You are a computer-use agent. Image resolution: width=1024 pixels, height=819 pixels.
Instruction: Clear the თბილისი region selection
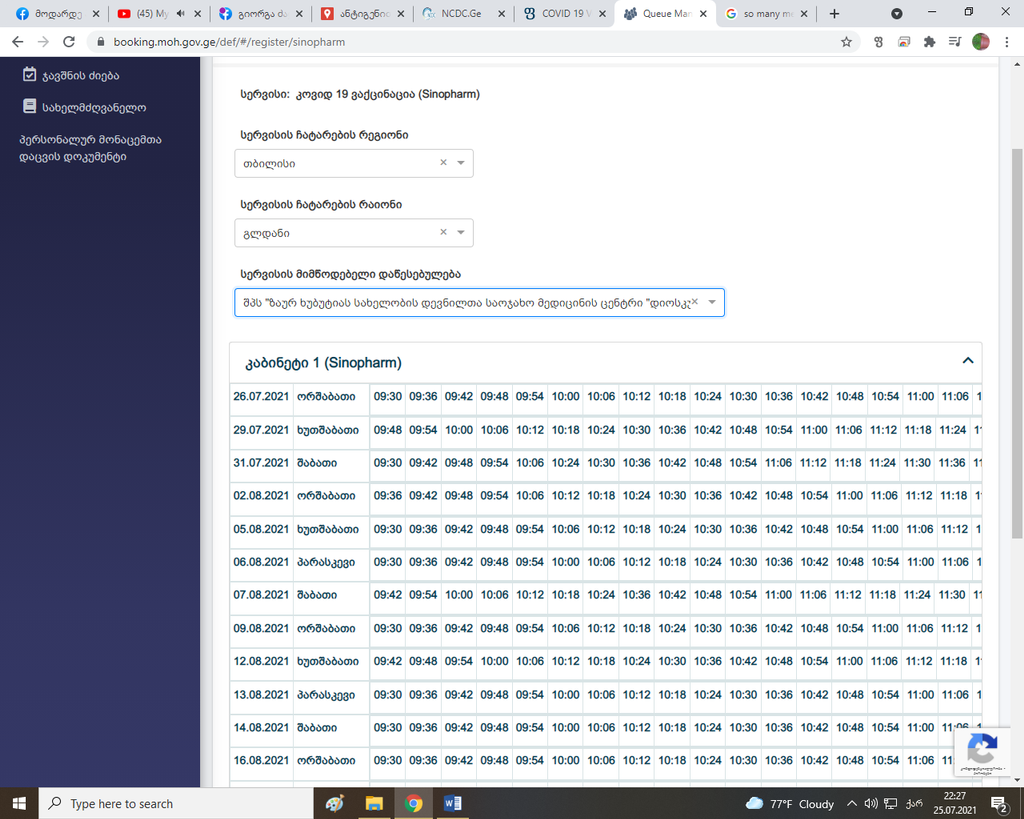(443, 163)
